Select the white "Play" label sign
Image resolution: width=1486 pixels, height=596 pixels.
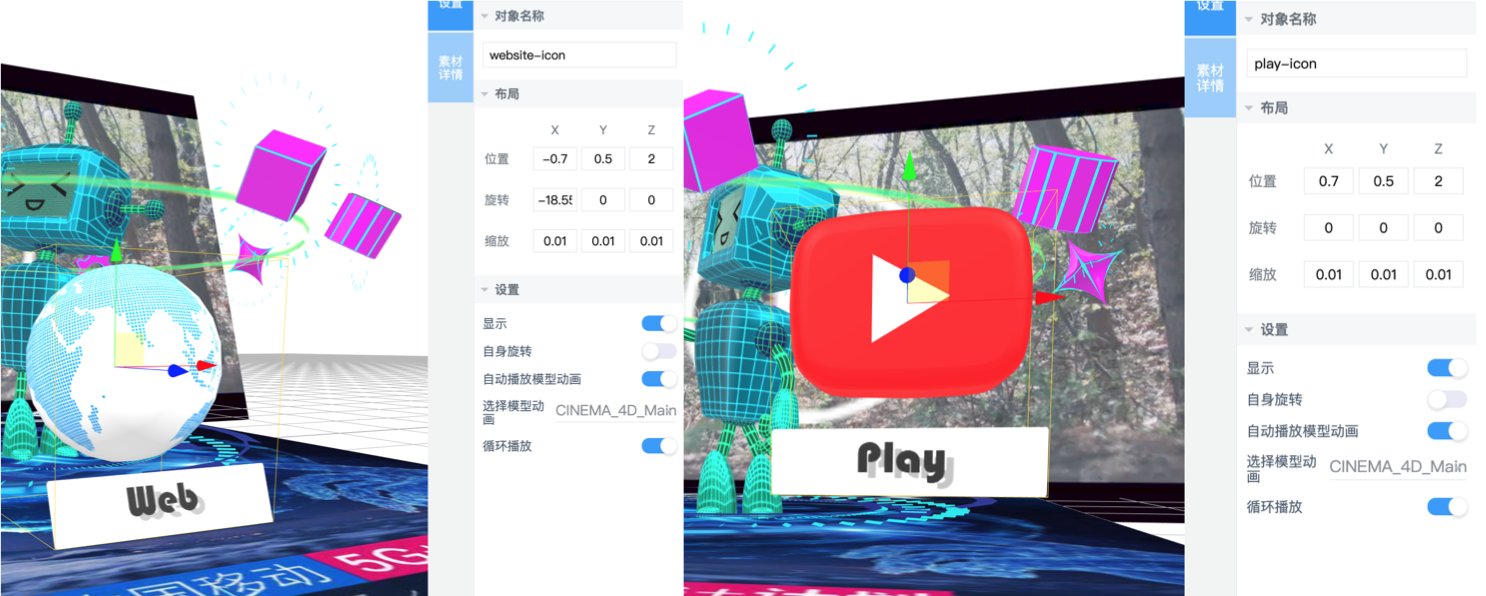coord(908,461)
